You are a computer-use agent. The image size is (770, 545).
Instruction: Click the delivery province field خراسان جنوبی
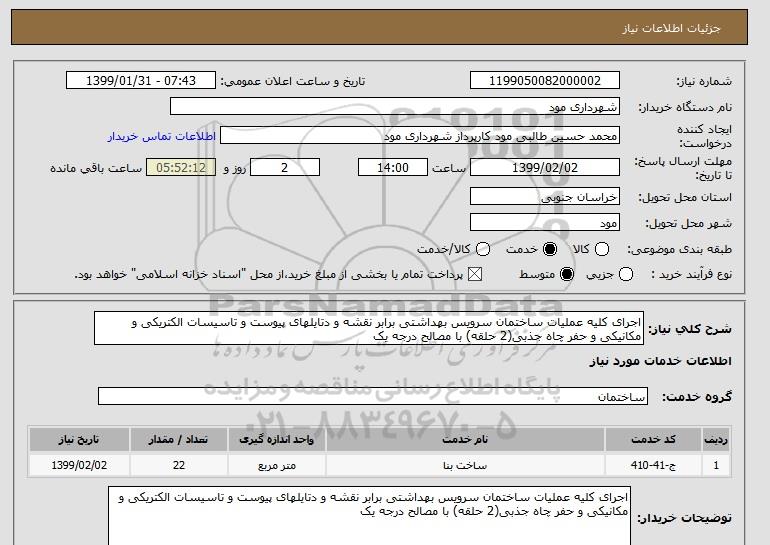coord(545,196)
